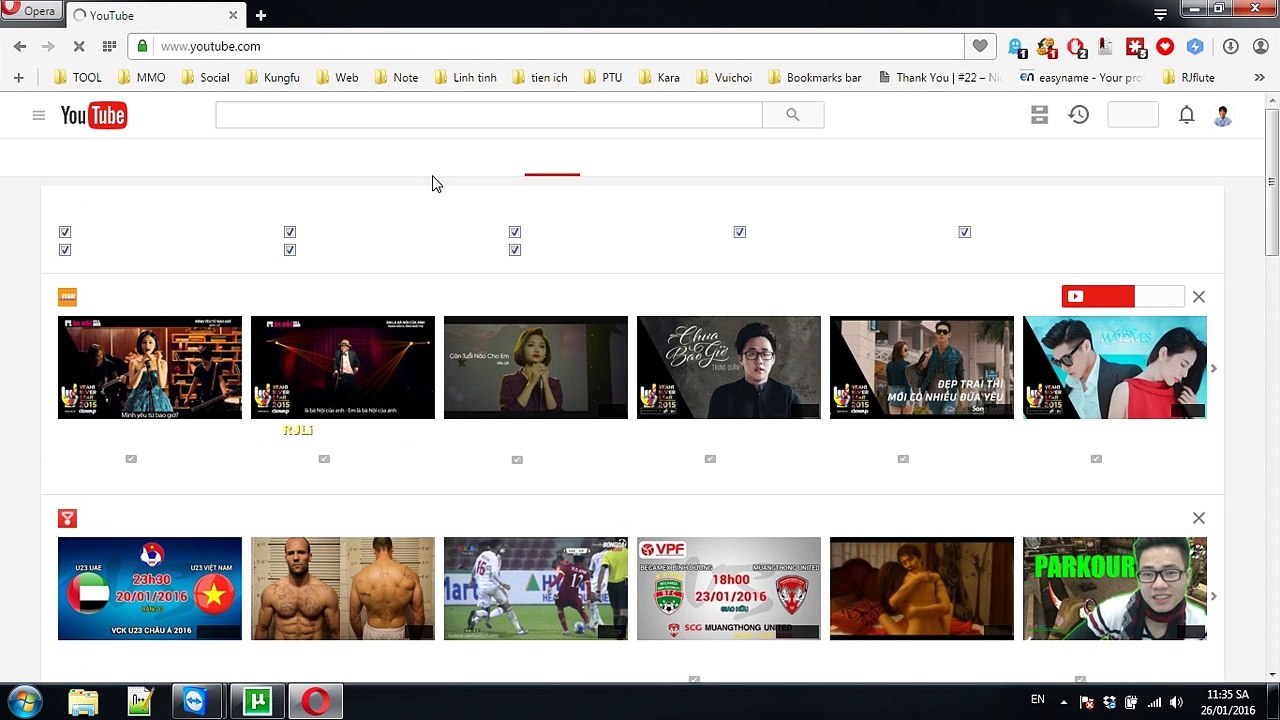Open the Note bookmarks folder
1280x720 pixels.
click(x=395, y=77)
